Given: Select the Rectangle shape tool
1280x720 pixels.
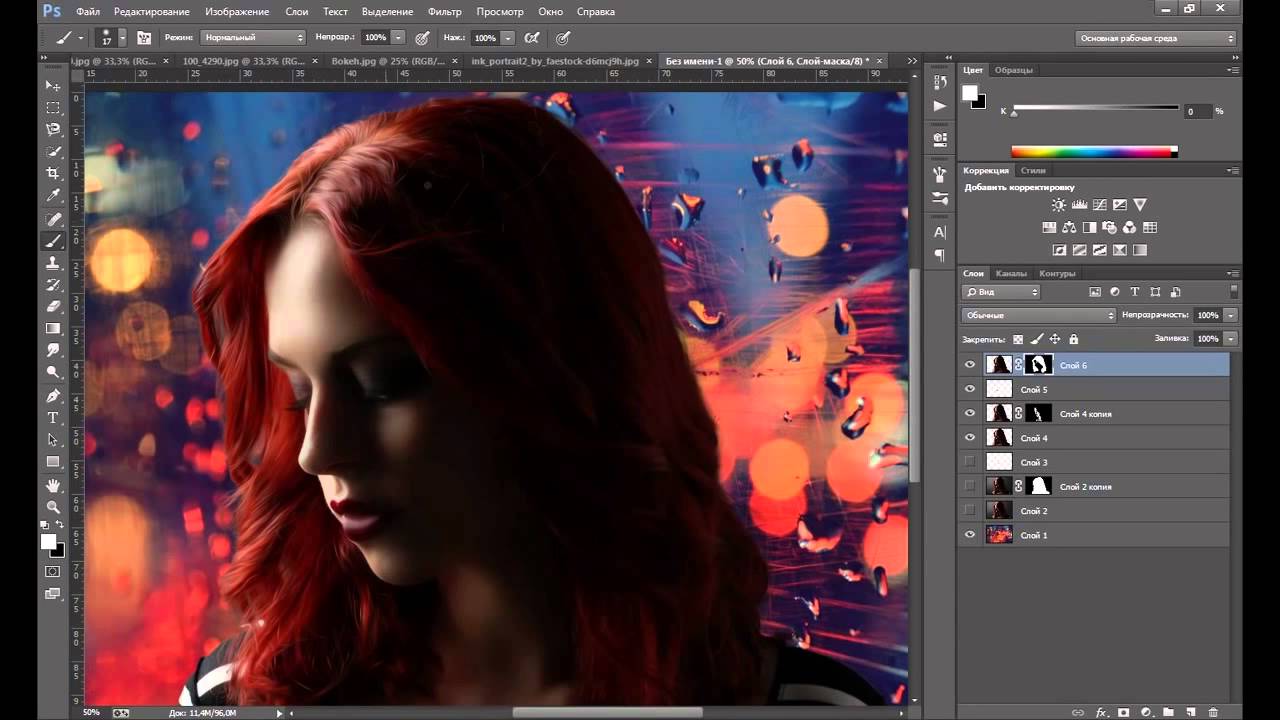Looking at the screenshot, I should (x=53, y=462).
